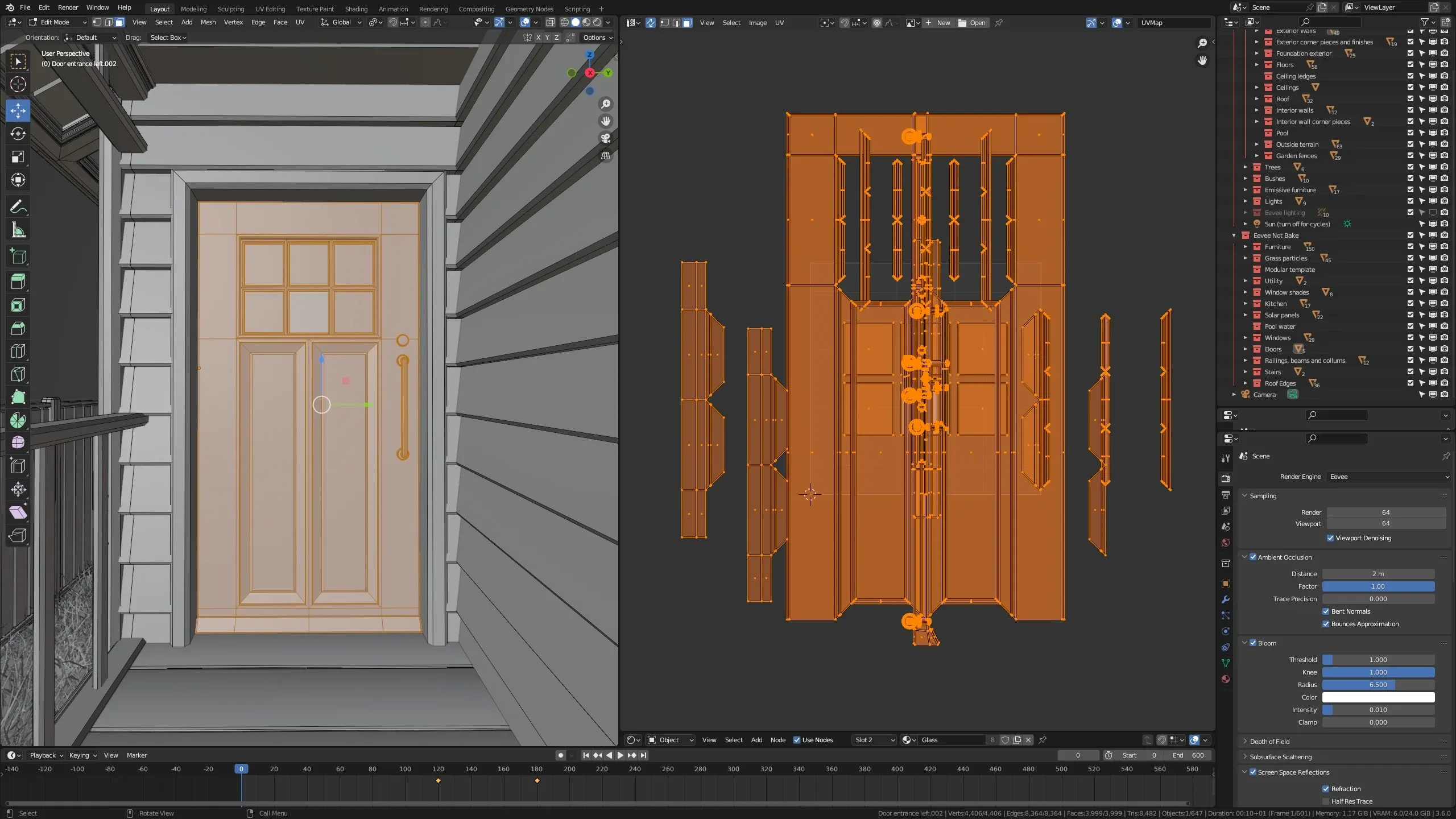Select the Annotate tool

(18, 206)
